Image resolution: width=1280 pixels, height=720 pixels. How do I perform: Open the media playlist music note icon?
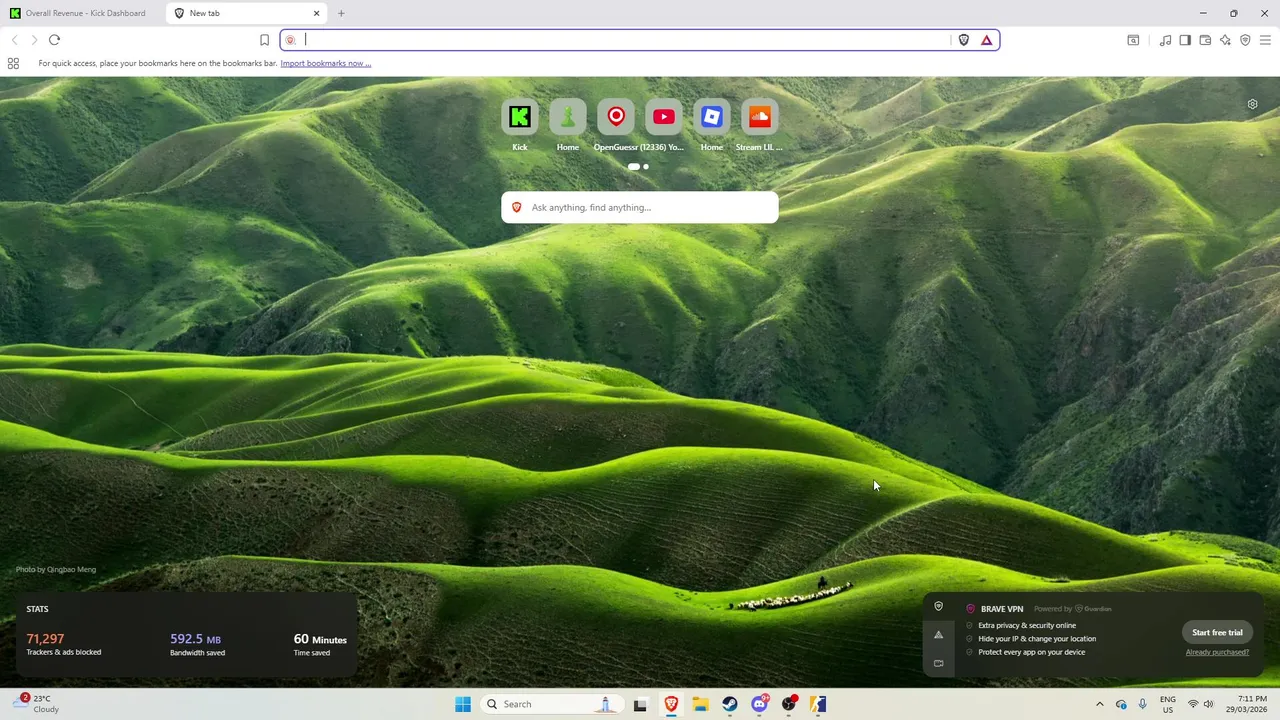coord(1166,40)
